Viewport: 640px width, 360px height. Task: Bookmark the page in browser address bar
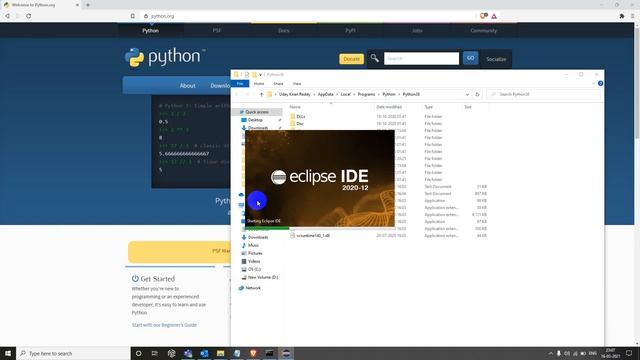(133, 16)
